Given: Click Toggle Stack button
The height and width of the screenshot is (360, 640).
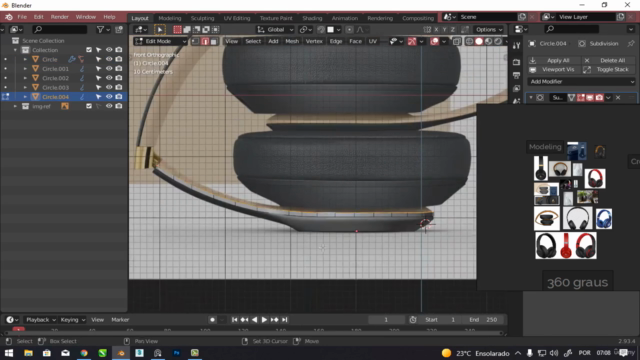Looking at the screenshot, I should tap(608, 69).
